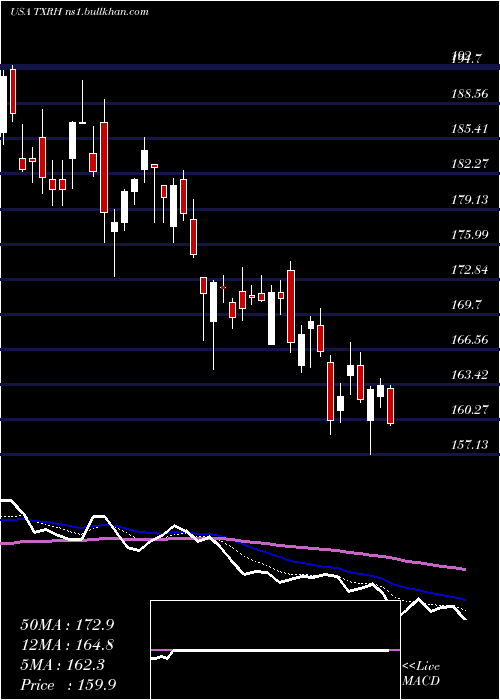Click the 12MA : 164.8 value
500x700 pixels.
point(67,645)
